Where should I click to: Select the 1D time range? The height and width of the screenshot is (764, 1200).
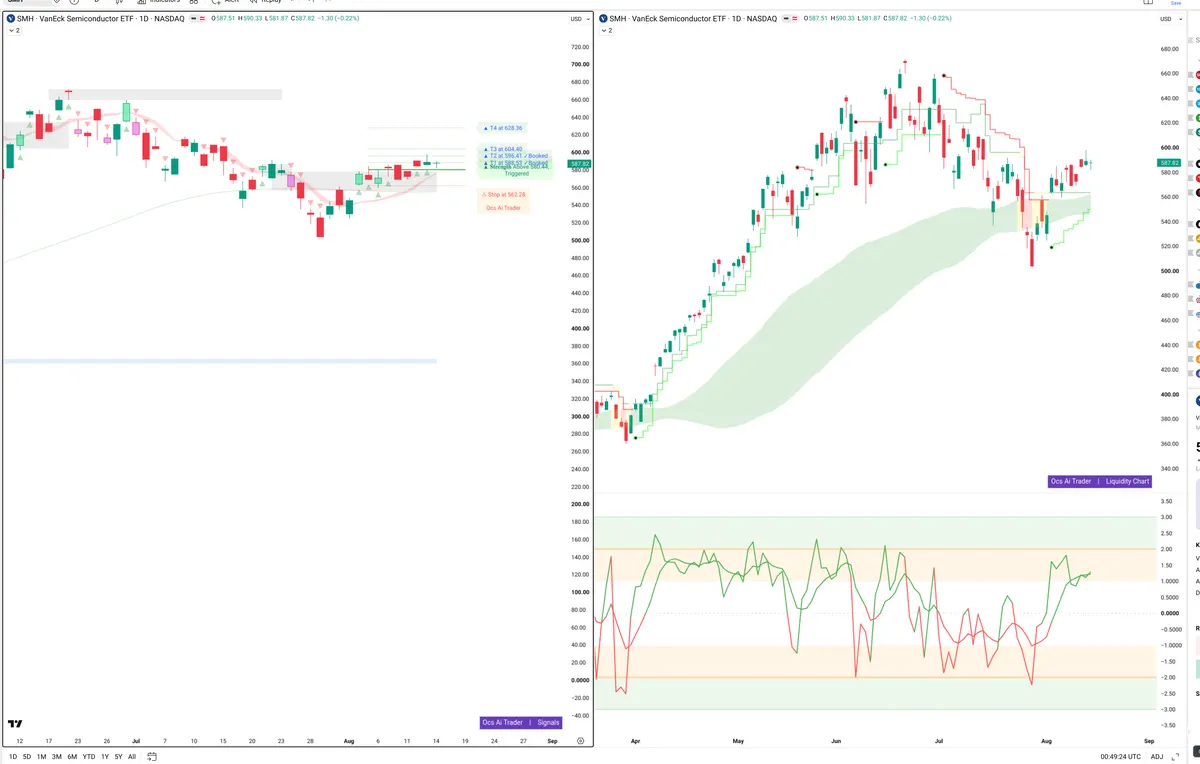[x=13, y=756]
